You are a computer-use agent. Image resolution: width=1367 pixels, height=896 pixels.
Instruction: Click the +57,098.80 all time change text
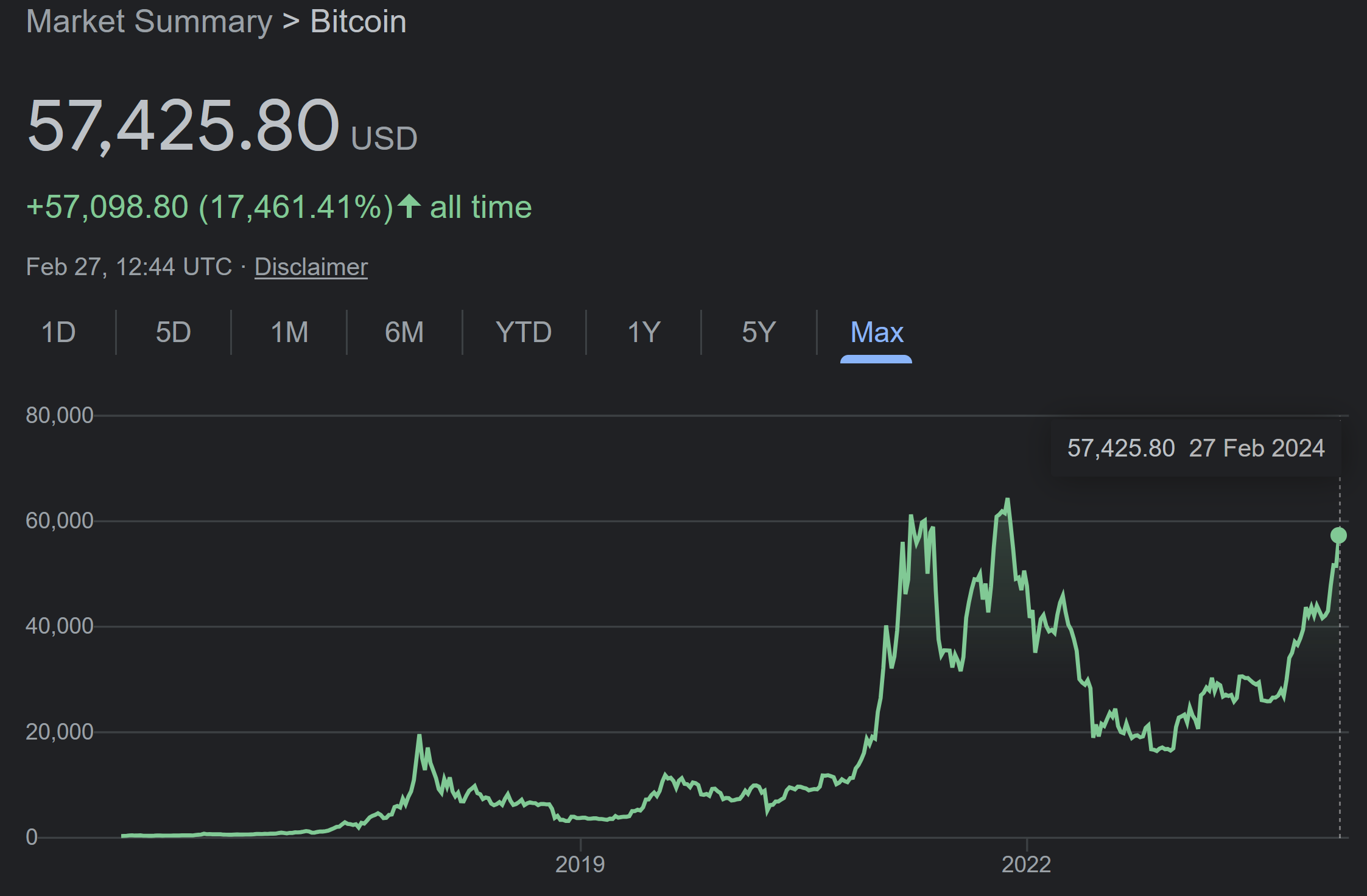tap(279, 207)
